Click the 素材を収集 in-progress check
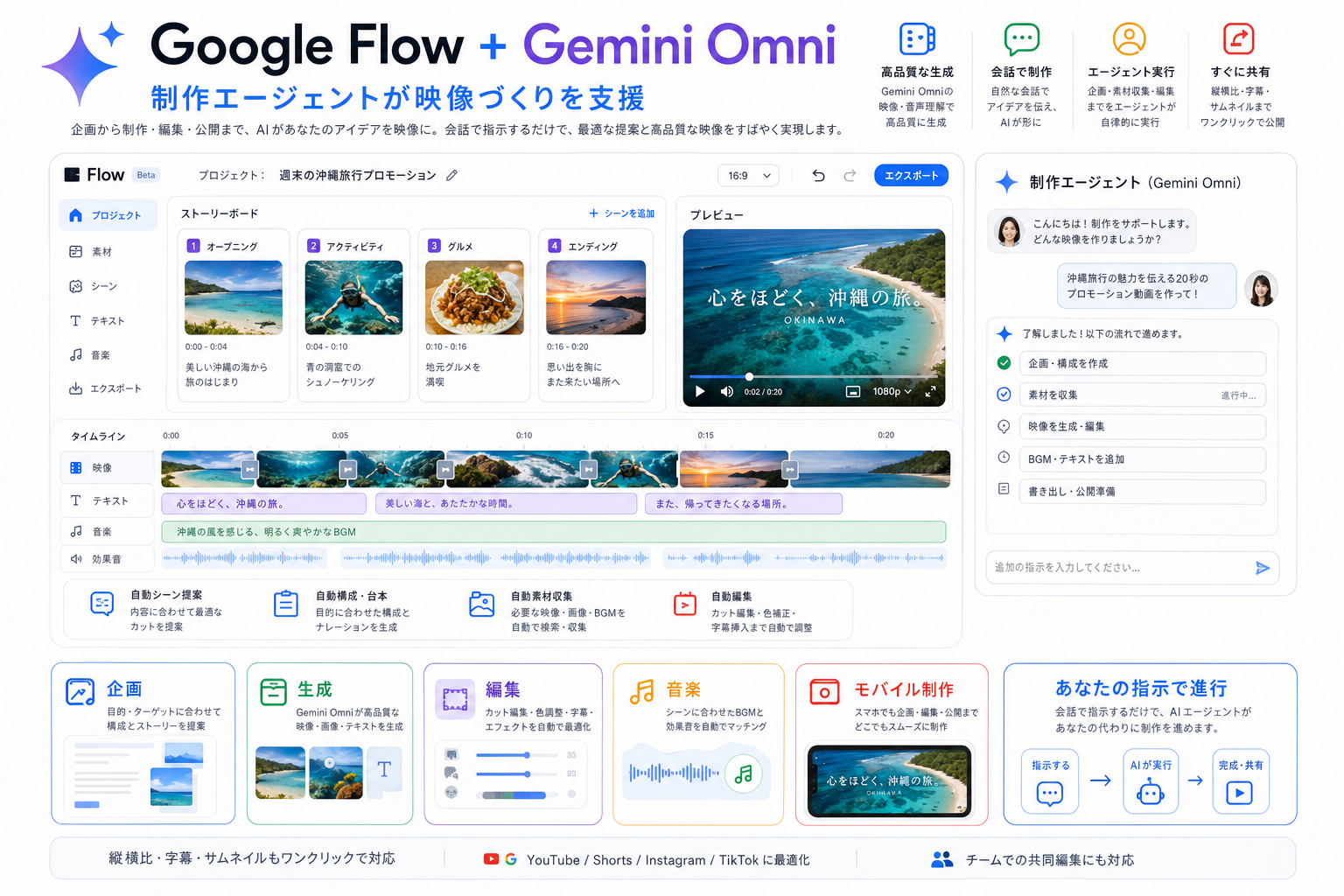The width and height of the screenshot is (1344, 896). pyautogui.click(x=1004, y=395)
